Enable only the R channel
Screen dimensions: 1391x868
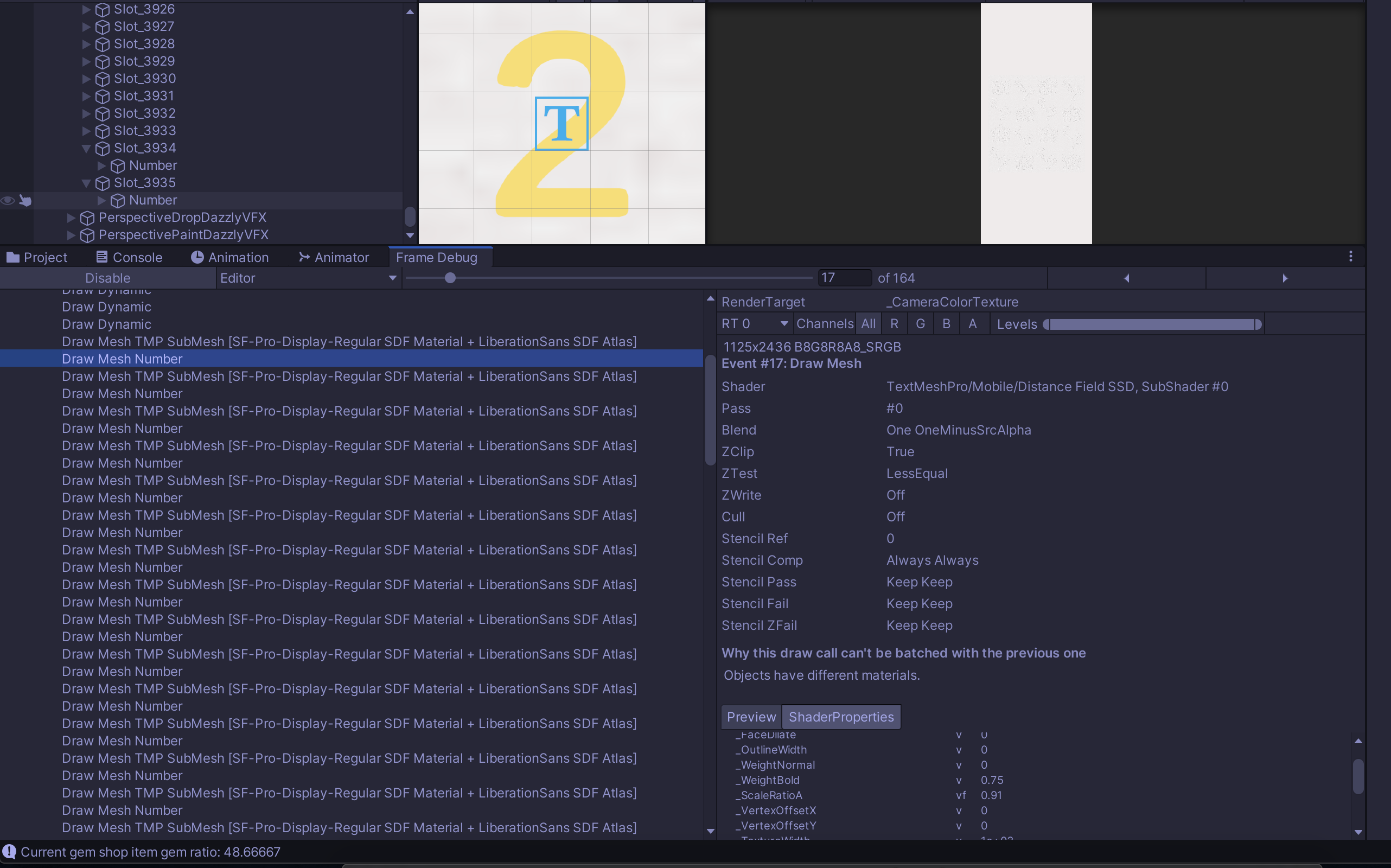tap(894, 323)
